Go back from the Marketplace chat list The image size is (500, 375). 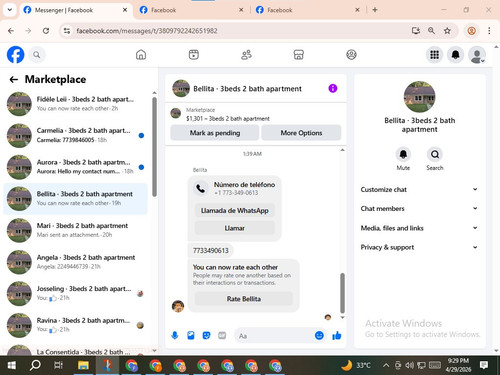point(14,79)
